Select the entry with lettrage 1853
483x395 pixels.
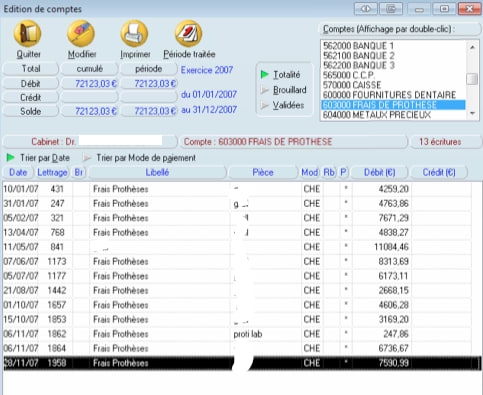tap(237, 319)
